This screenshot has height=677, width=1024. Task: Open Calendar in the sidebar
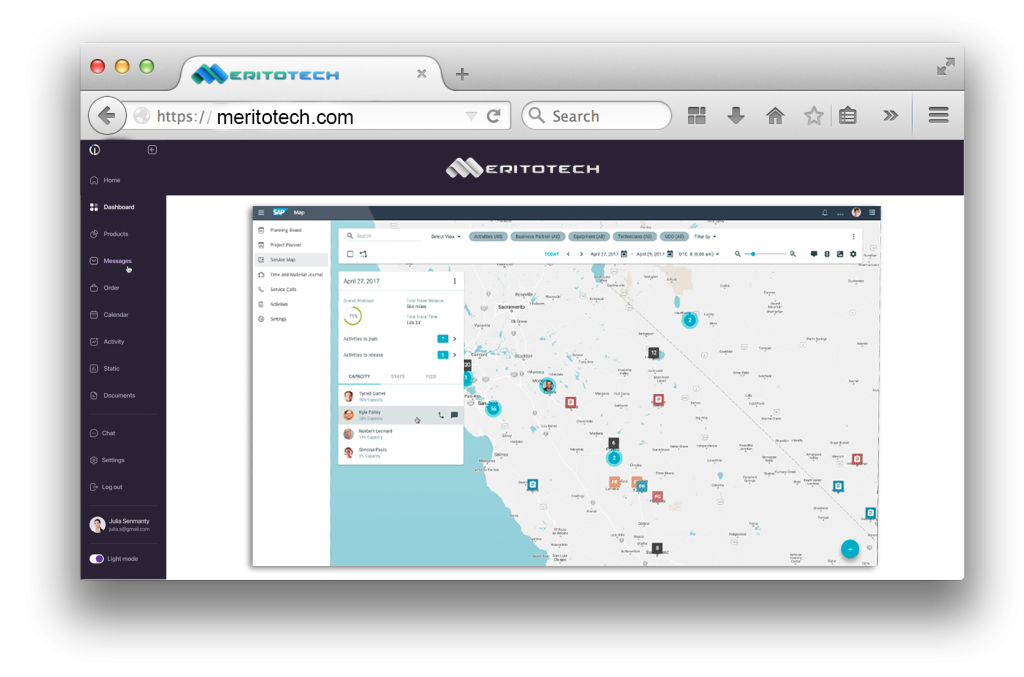[109, 315]
